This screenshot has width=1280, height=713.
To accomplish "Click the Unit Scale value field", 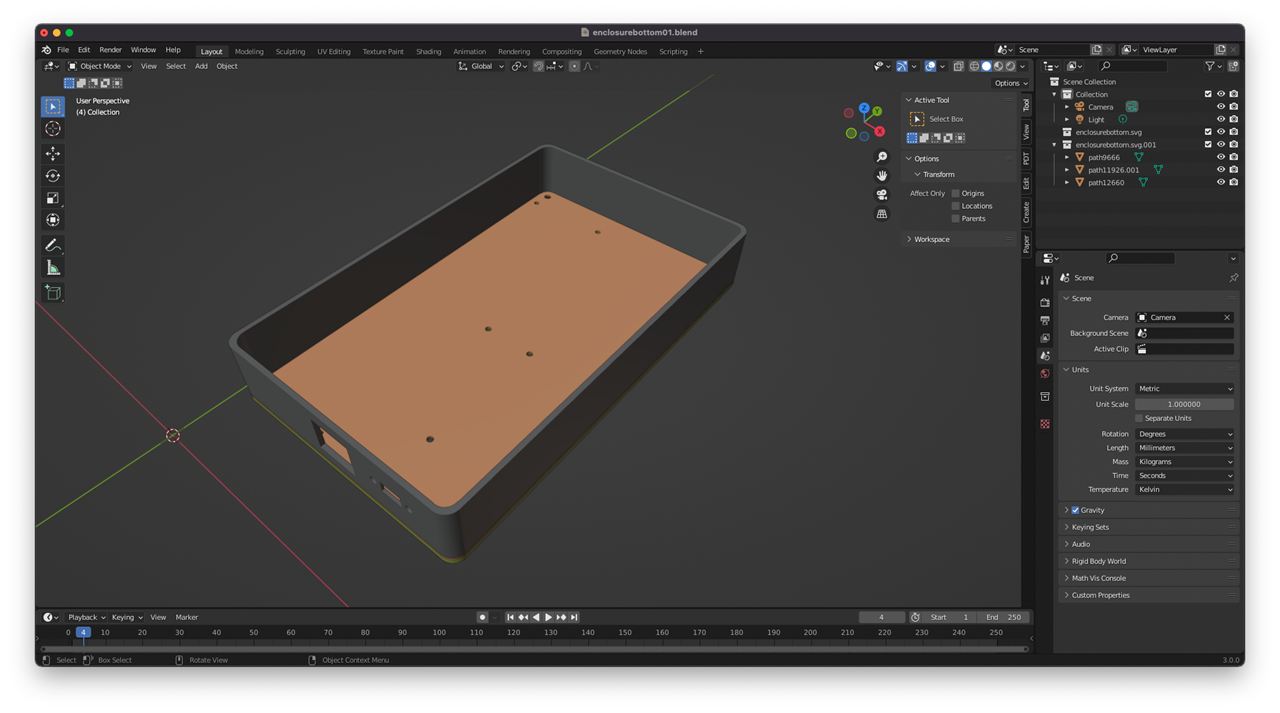I will [x=1185, y=404].
